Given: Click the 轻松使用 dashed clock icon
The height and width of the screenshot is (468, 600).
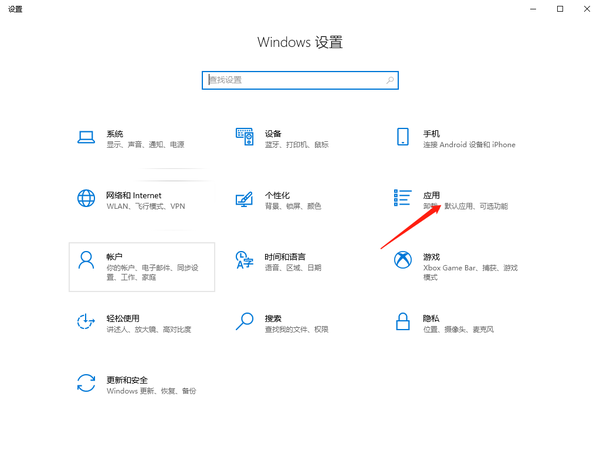Looking at the screenshot, I should point(86,321).
